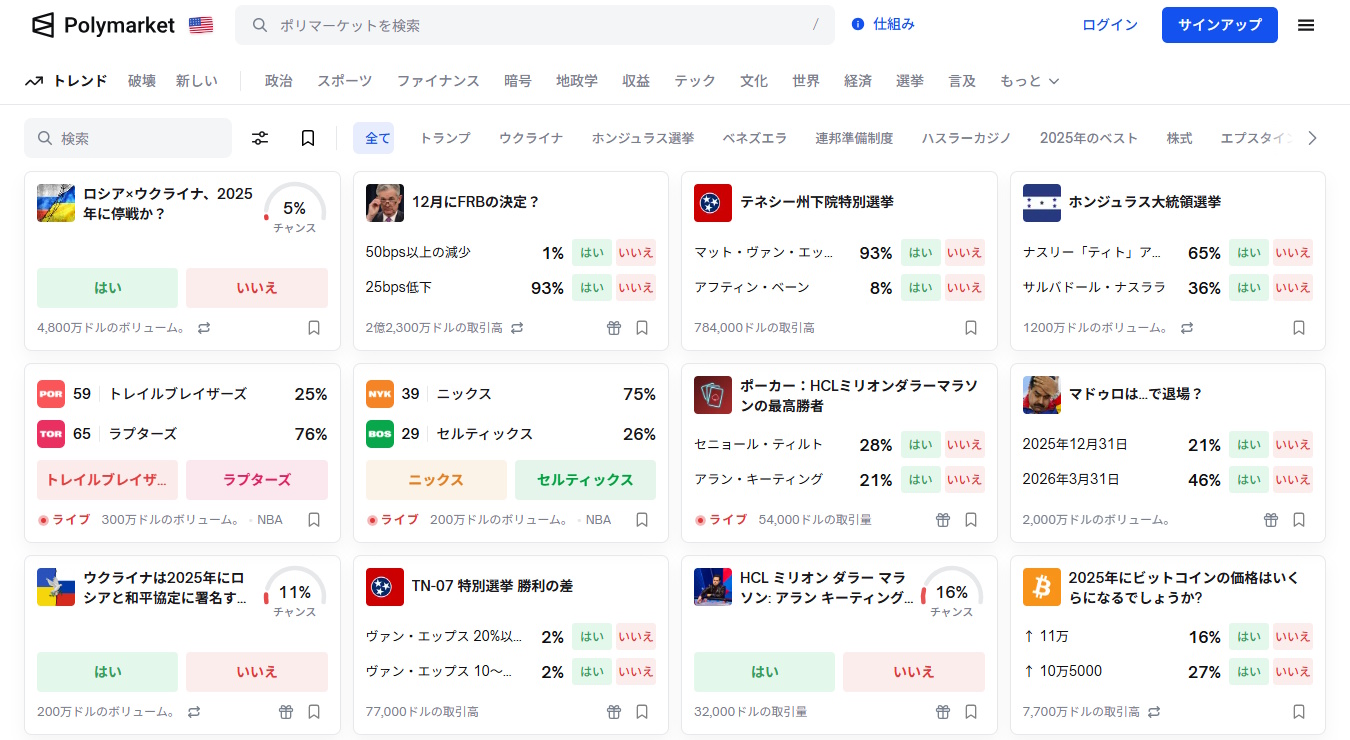The height and width of the screenshot is (740, 1350).
Task: Toggle bookmark on the Bitcoin price market
Action: click(1299, 712)
